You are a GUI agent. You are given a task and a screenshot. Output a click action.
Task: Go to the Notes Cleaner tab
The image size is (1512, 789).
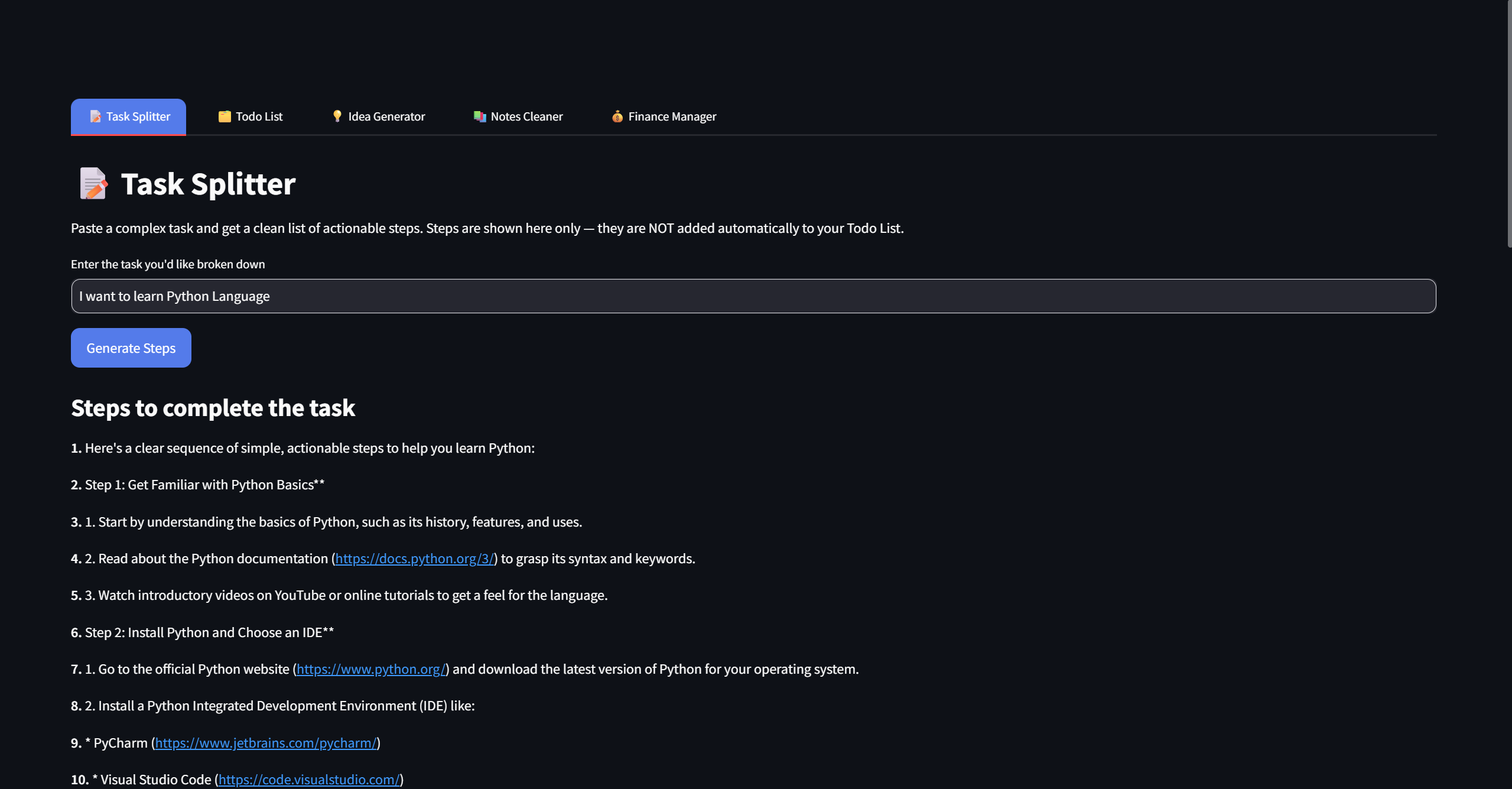(526, 116)
